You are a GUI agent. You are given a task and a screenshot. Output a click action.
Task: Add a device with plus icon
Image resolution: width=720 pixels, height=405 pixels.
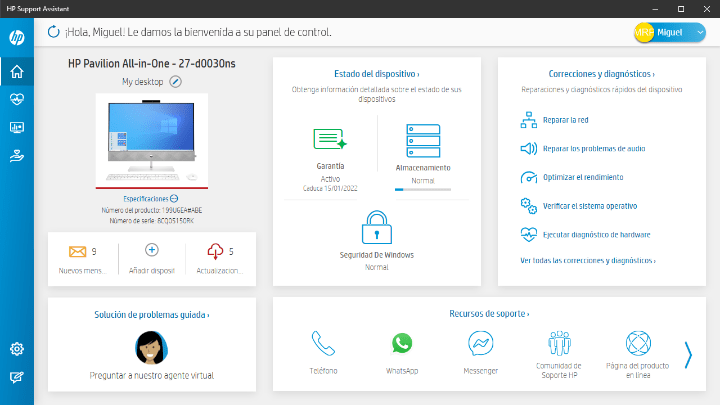[x=152, y=250]
